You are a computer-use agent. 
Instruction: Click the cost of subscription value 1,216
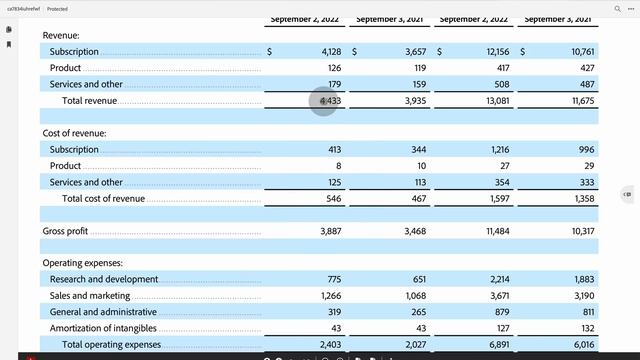tap(500, 150)
